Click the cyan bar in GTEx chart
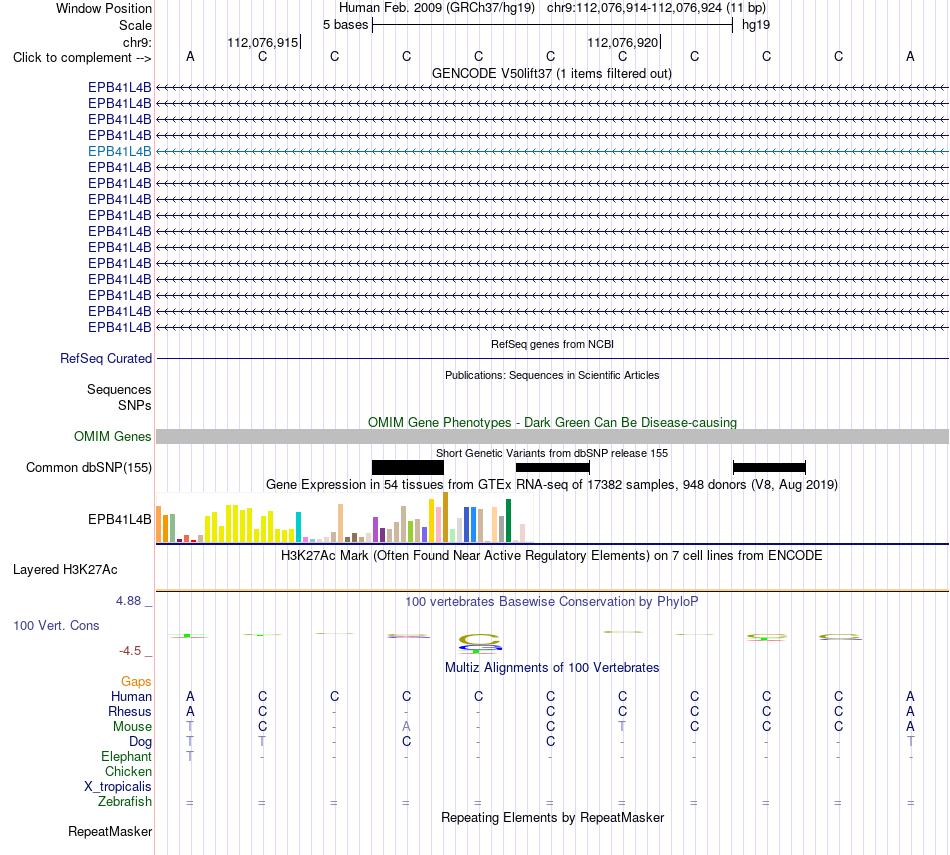 (x=299, y=527)
